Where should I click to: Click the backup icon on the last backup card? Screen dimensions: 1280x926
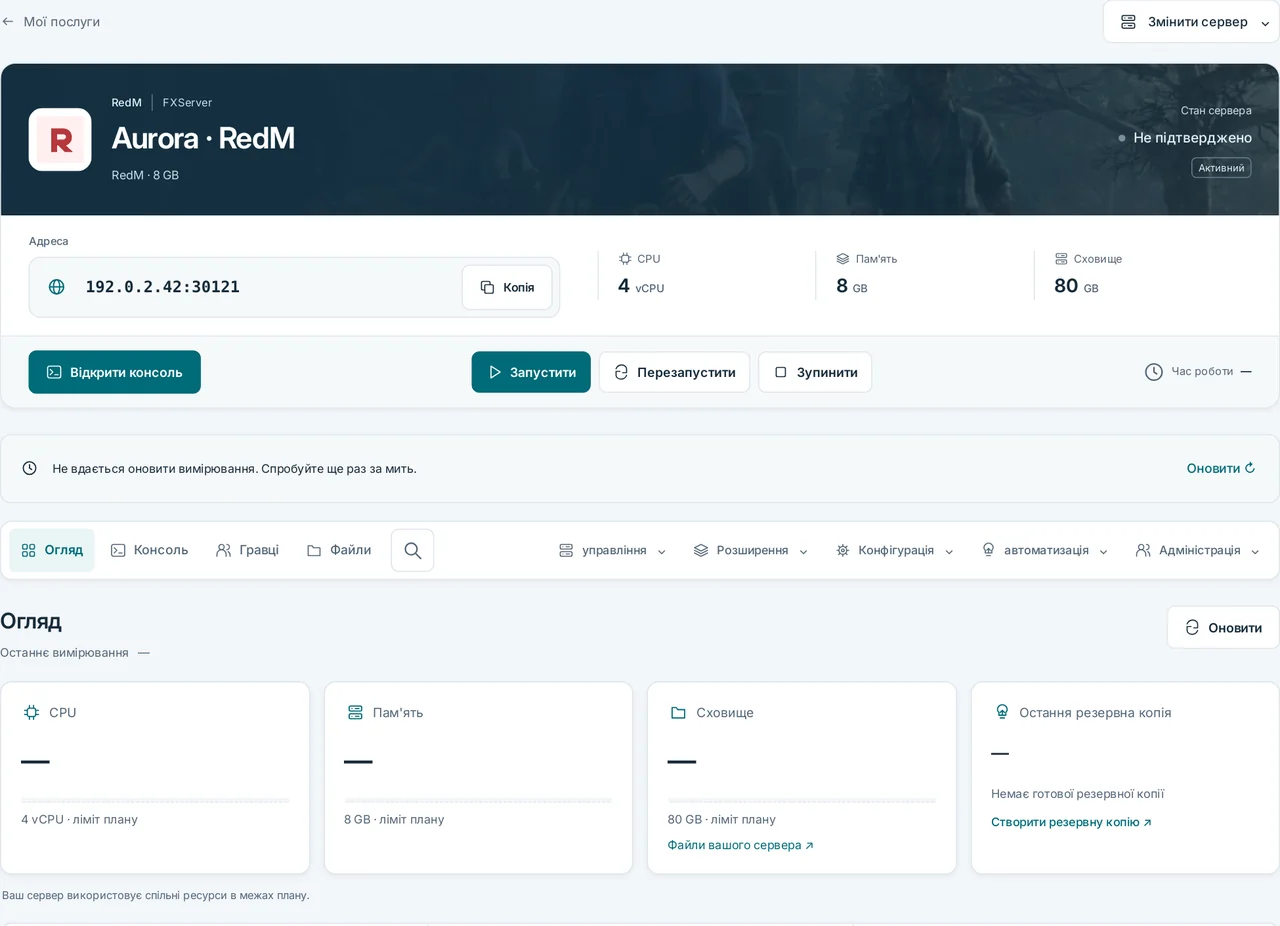point(1002,712)
